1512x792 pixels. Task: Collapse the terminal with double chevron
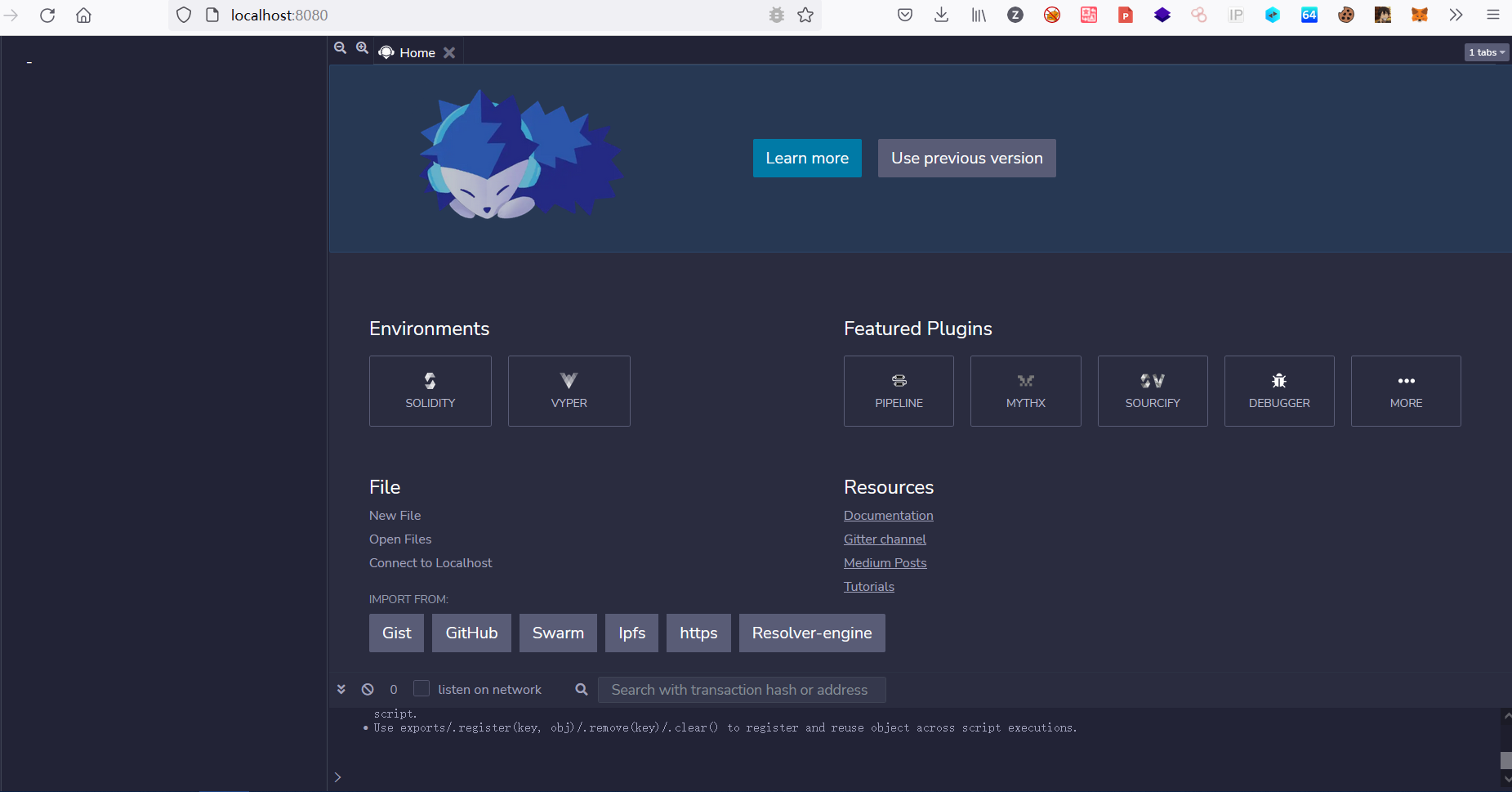[x=341, y=690]
